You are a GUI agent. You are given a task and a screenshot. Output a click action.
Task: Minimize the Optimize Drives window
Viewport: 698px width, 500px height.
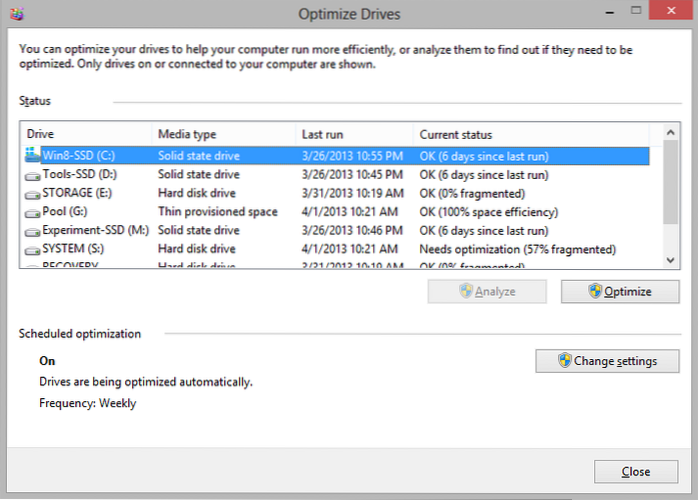tap(610, 11)
